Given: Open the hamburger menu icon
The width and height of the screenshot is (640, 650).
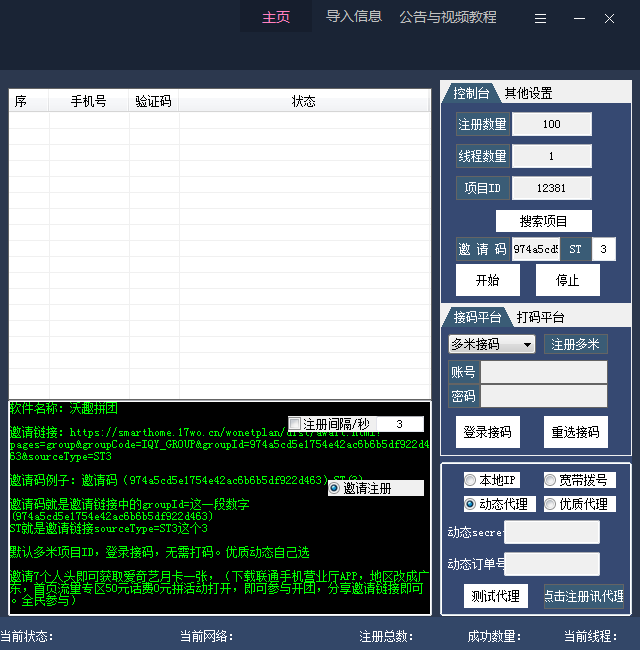Looking at the screenshot, I should [540, 18].
